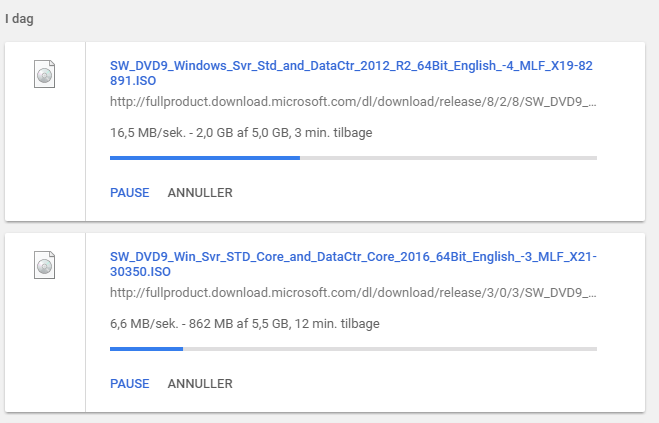Pause the Windows Server 2012 R2 download
659x423 pixels.
click(129, 193)
